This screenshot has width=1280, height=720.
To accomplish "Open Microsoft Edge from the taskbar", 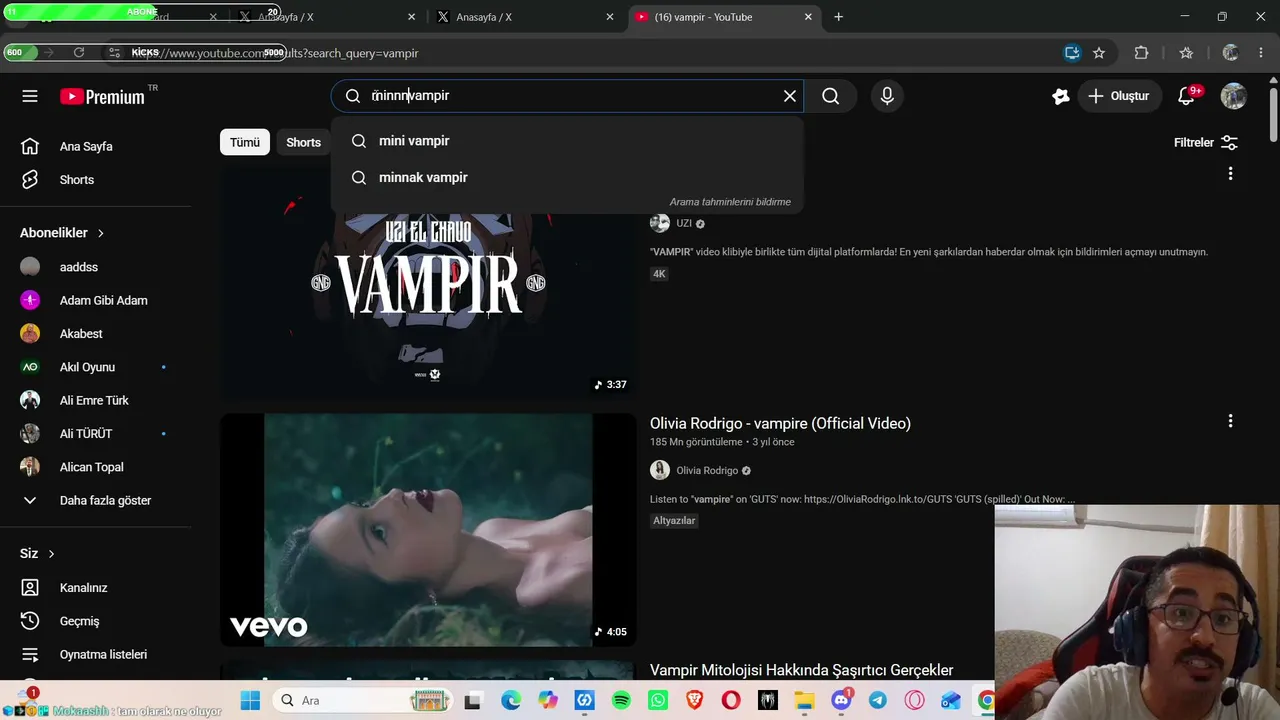I will coord(511,701).
